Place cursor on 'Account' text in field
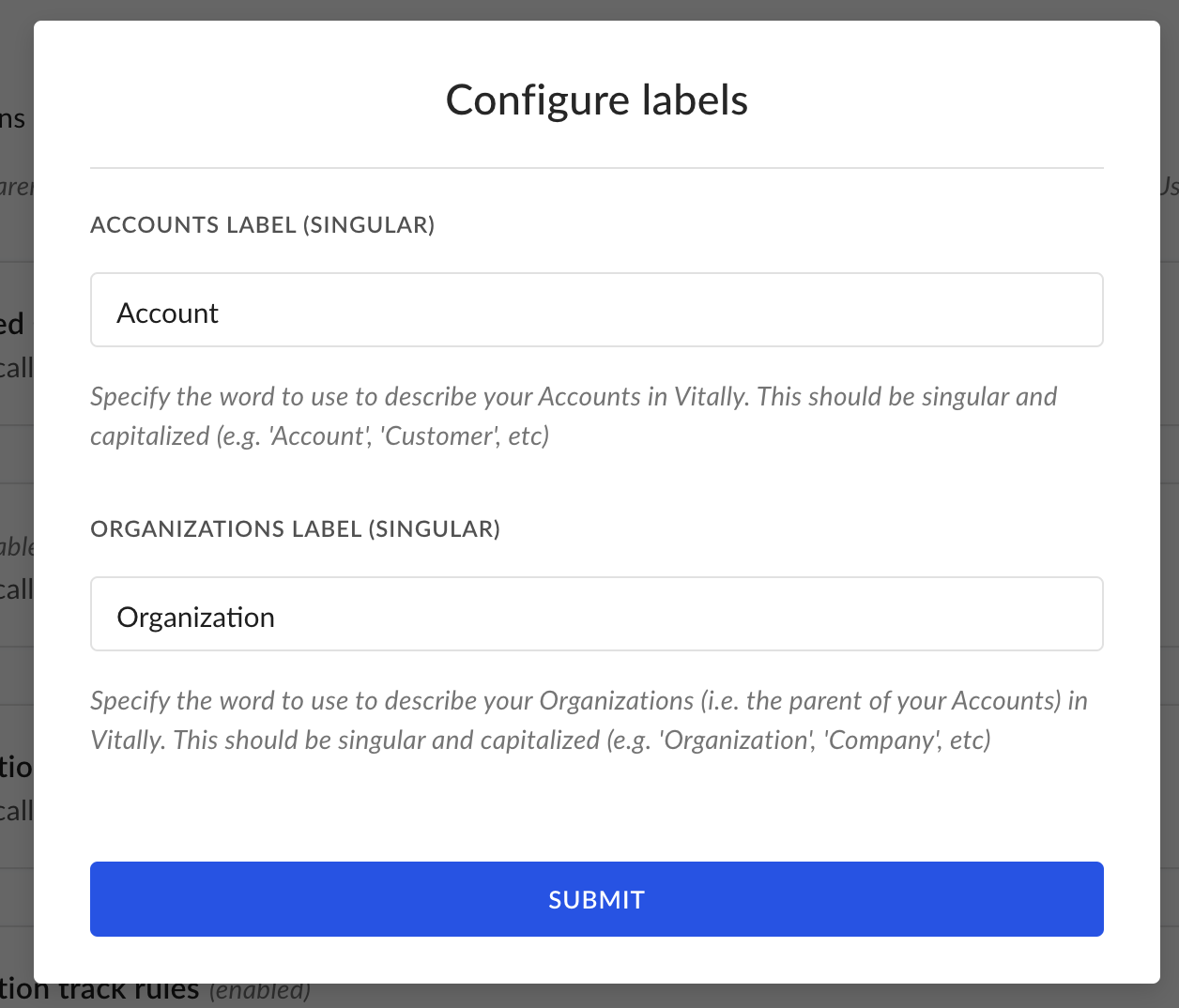The image size is (1179, 1008). point(167,313)
